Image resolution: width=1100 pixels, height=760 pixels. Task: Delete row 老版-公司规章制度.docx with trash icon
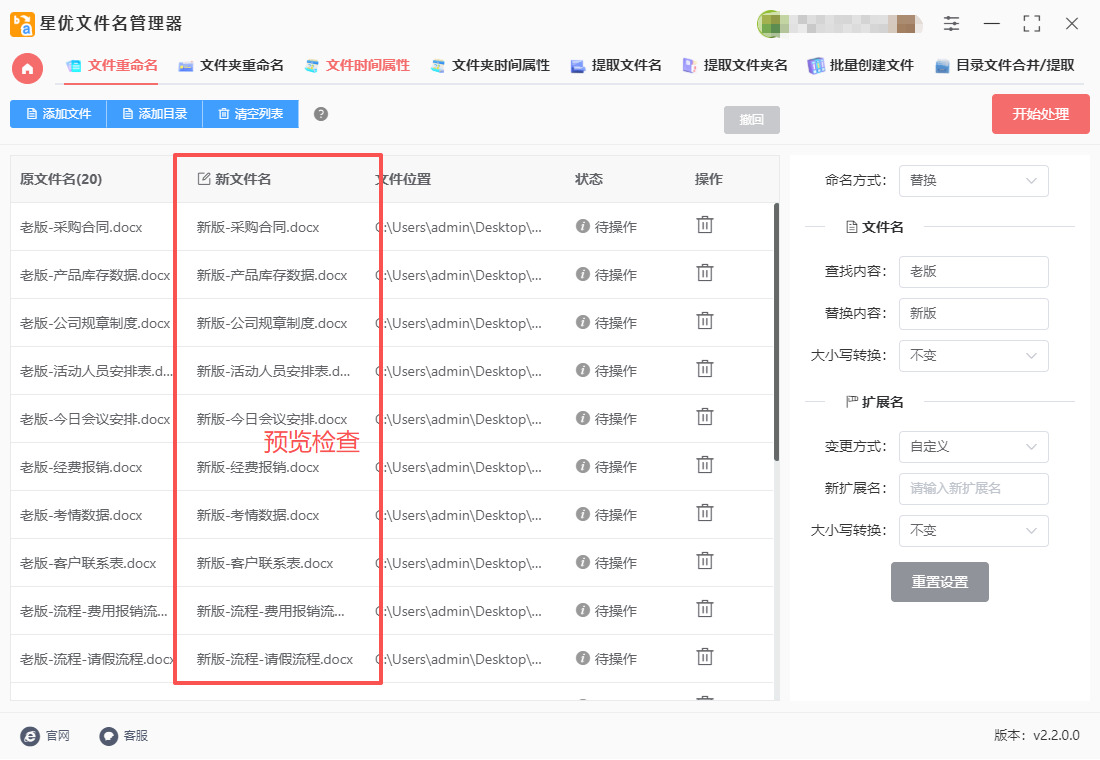click(x=704, y=321)
